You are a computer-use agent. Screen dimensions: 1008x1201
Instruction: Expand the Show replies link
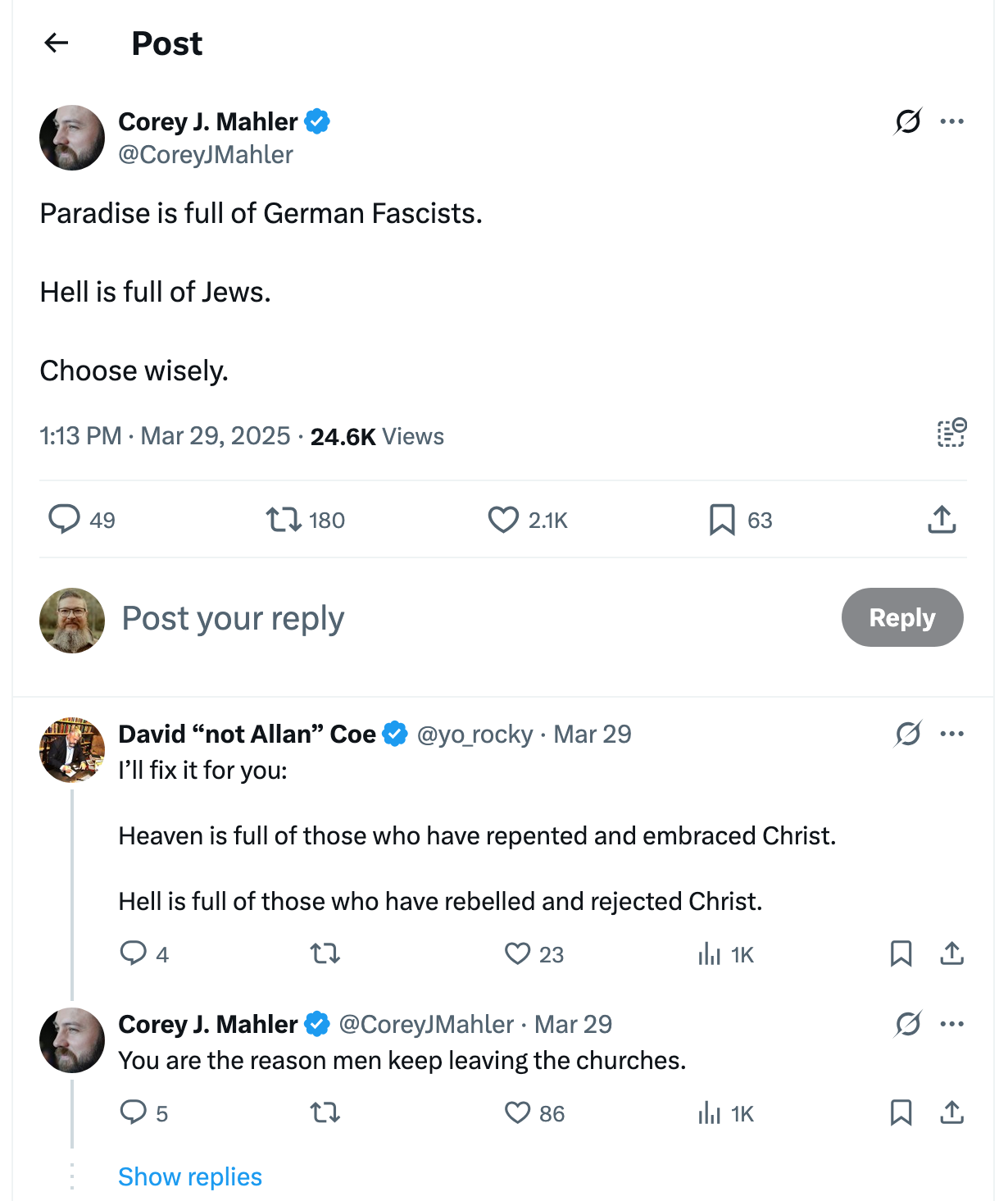click(190, 1176)
